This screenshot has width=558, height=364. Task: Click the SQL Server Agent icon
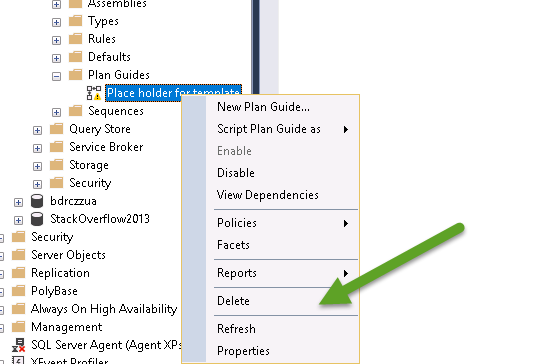[x=19, y=345]
